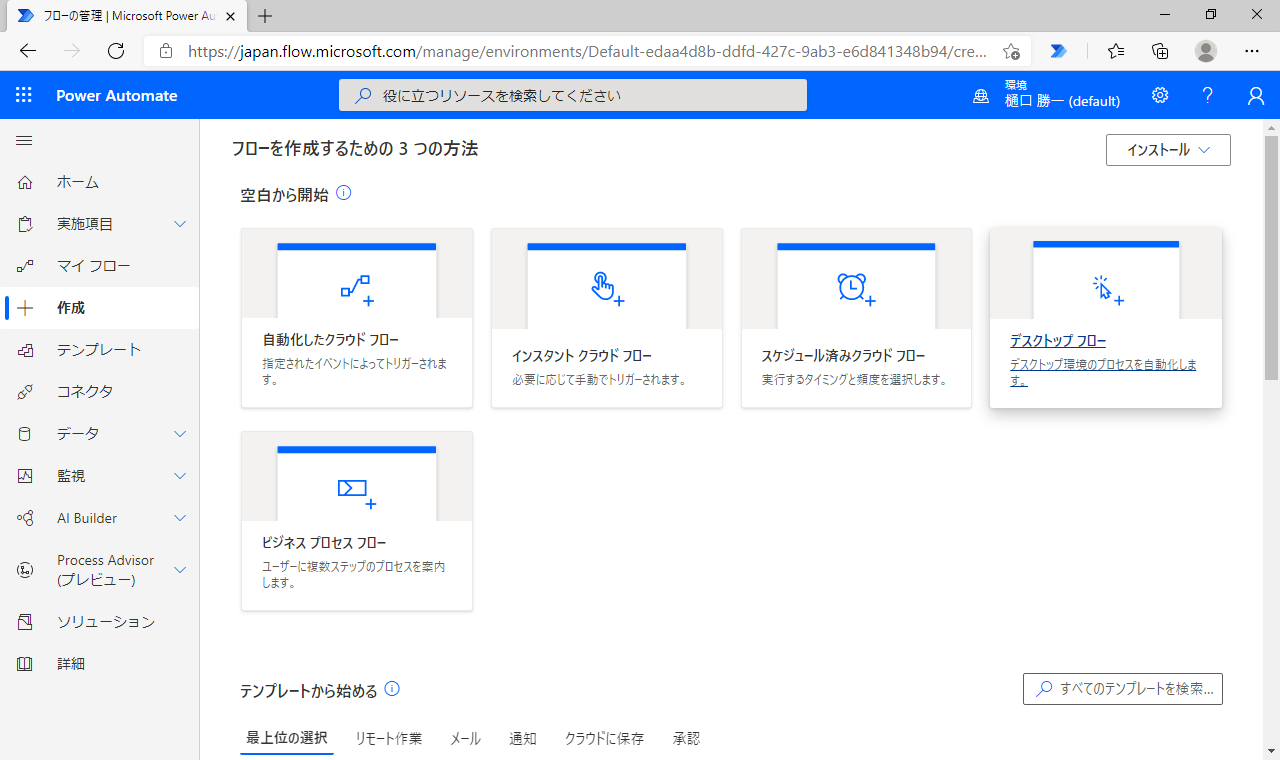This screenshot has width=1280, height=760.
Task: Click the solutions icon beside ソリューション
Action: (25, 622)
